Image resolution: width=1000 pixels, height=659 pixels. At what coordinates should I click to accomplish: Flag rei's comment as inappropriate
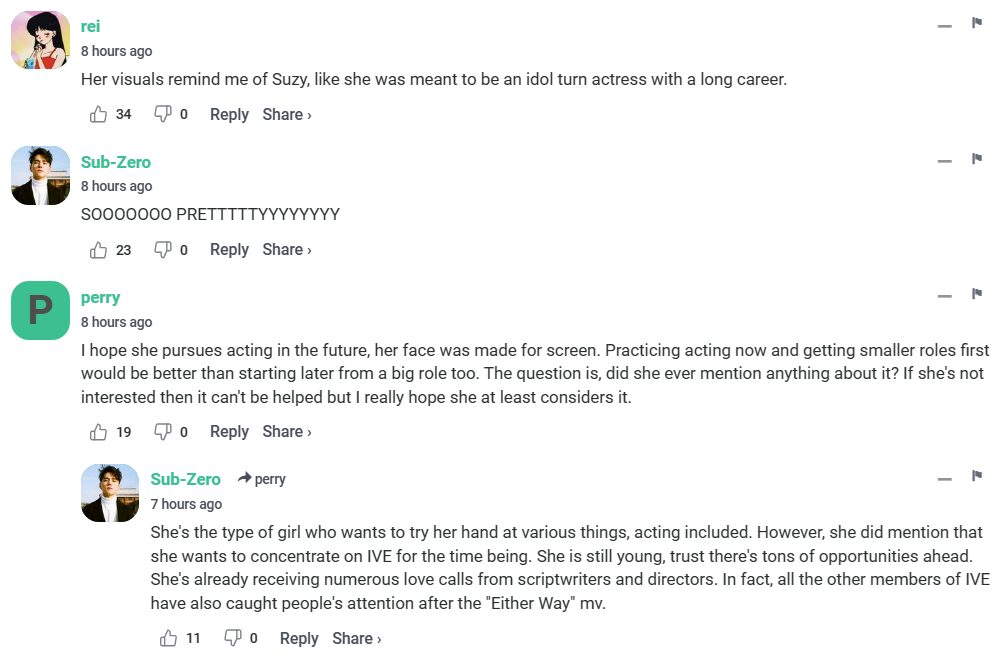point(977,24)
